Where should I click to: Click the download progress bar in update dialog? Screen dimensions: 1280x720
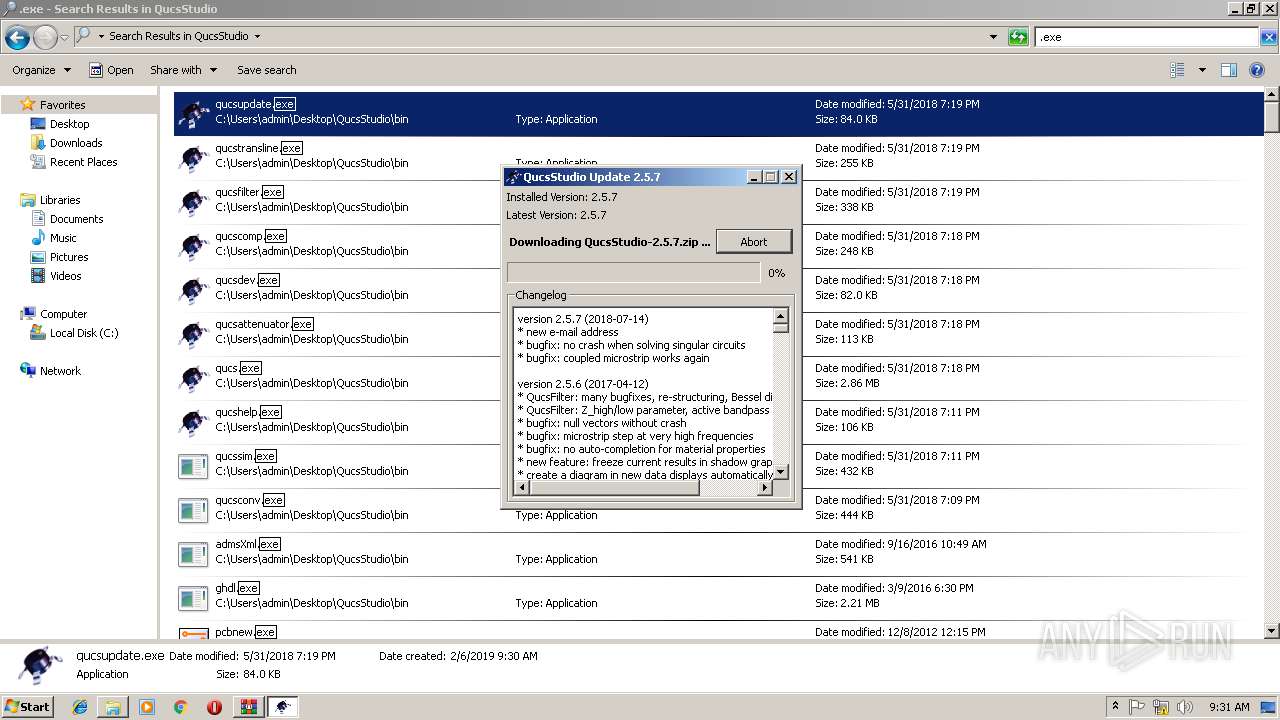(634, 273)
